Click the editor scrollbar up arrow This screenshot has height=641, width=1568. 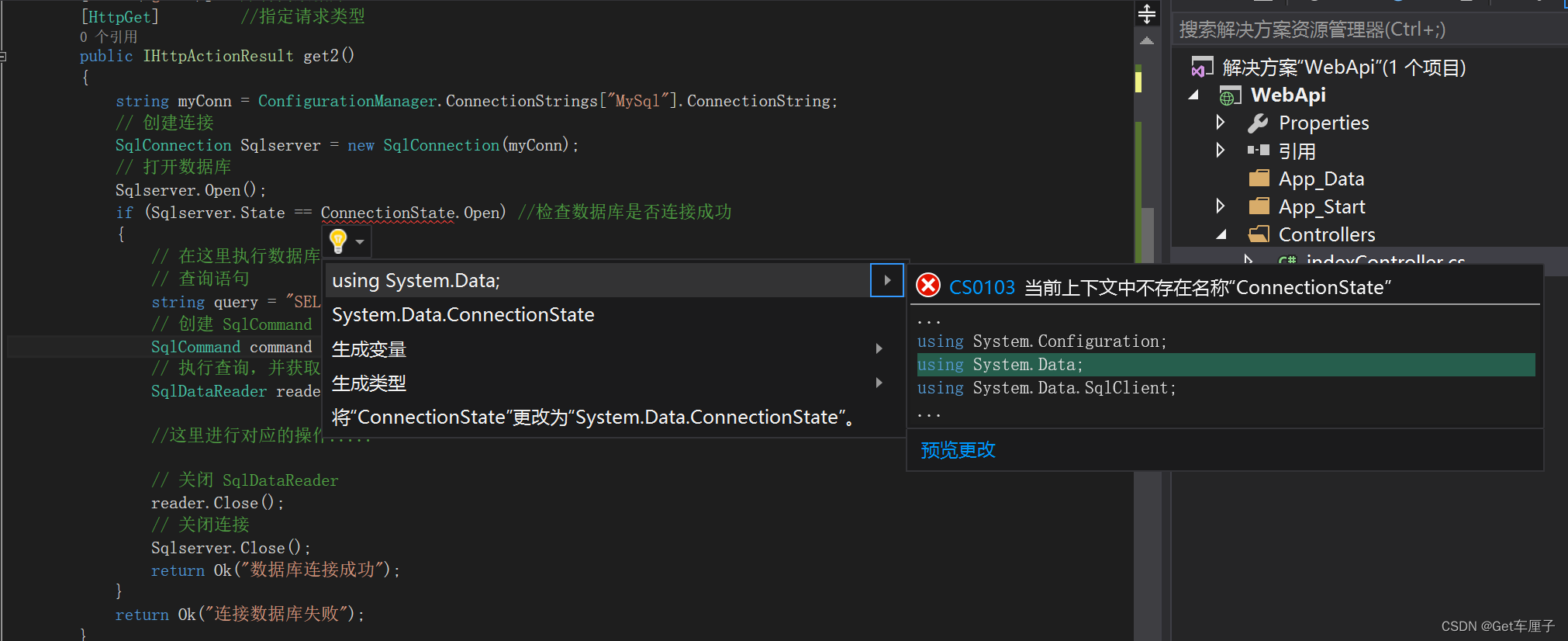click(x=1147, y=41)
